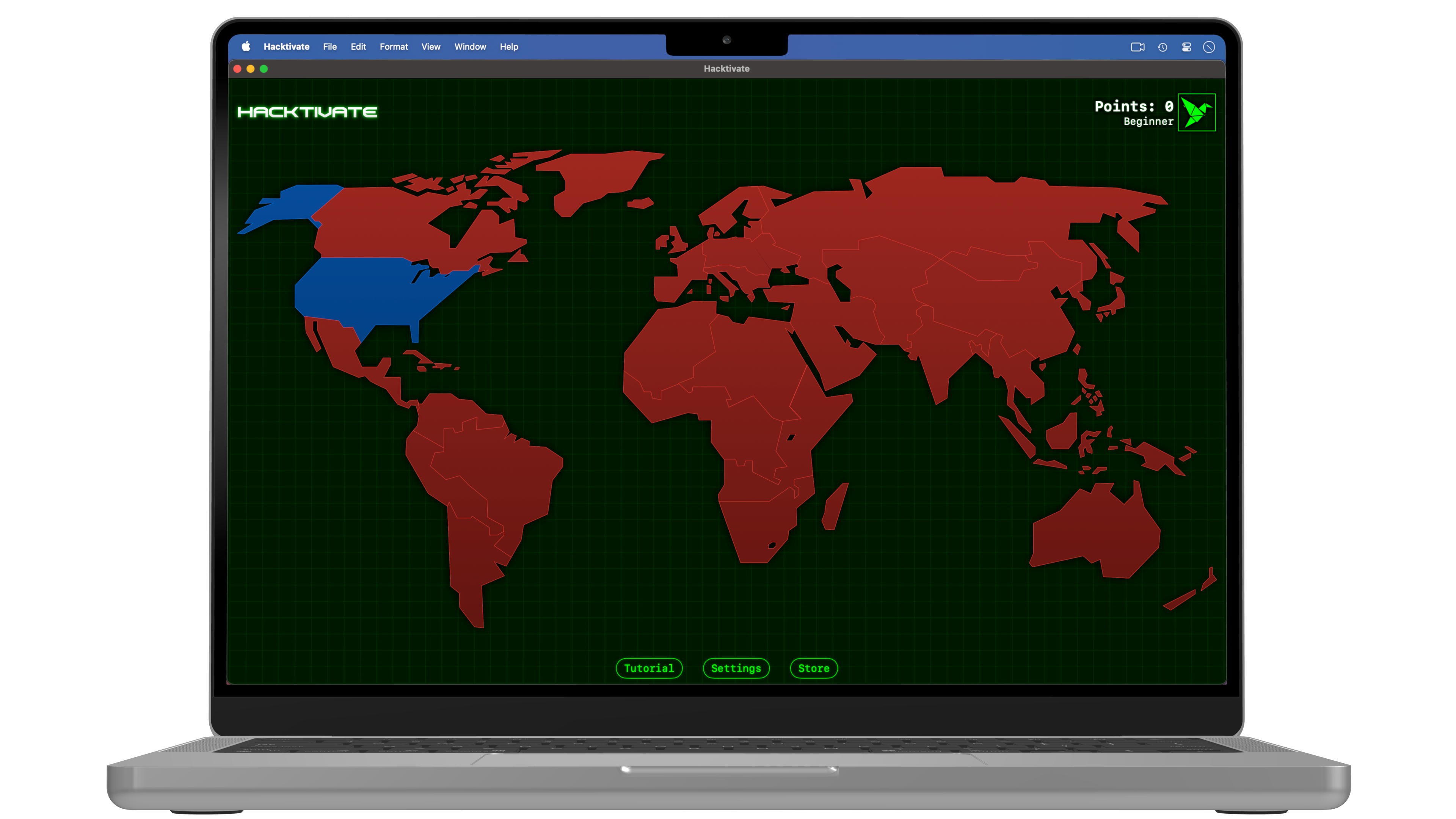
Task: Open the Edit menu
Action: [x=358, y=47]
